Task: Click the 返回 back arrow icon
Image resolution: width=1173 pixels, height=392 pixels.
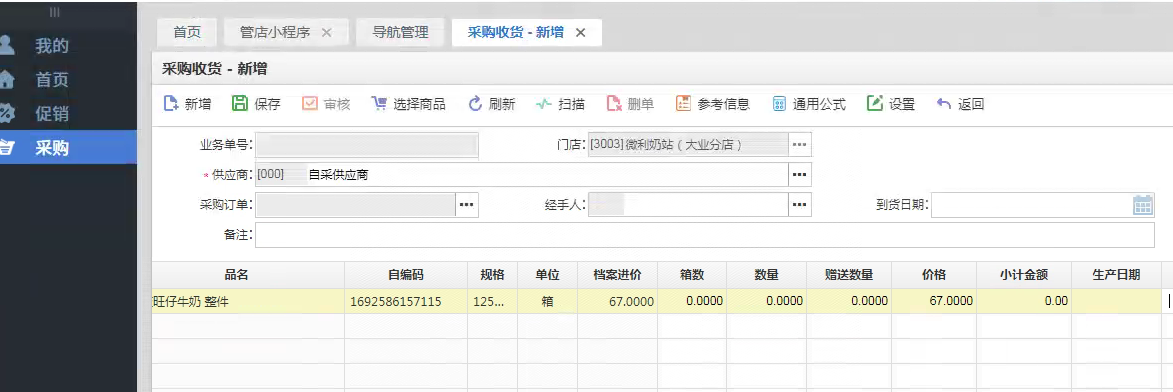Action: pyautogui.click(x=944, y=104)
